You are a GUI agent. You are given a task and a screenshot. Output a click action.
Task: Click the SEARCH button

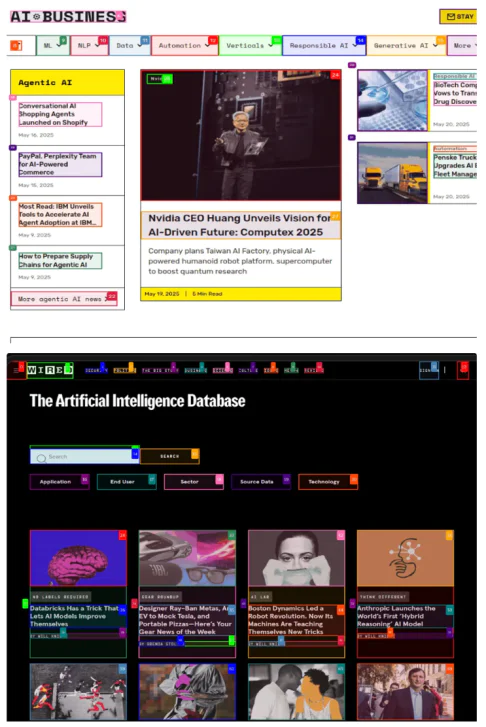170,456
